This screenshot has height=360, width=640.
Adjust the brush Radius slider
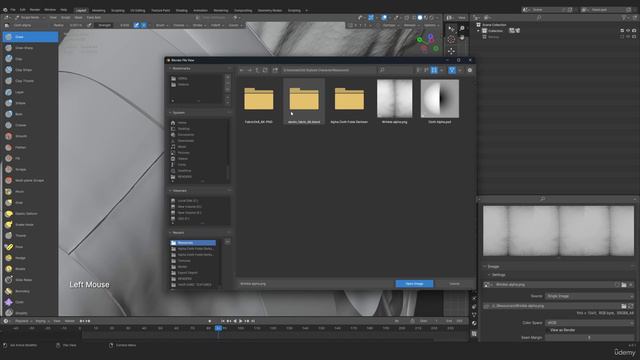coord(69,25)
